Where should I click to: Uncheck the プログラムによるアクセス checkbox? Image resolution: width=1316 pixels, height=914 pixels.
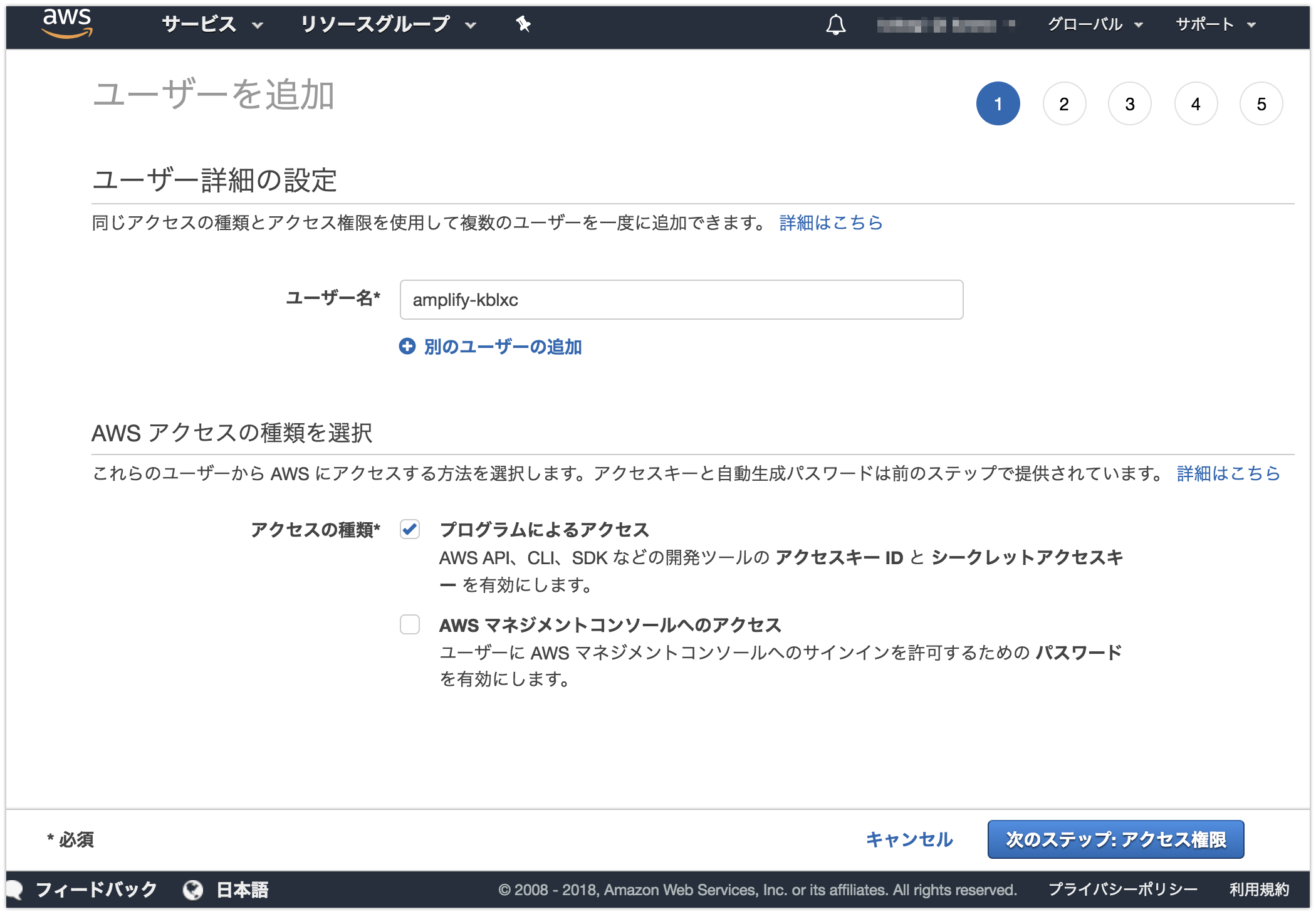(x=410, y=530)
